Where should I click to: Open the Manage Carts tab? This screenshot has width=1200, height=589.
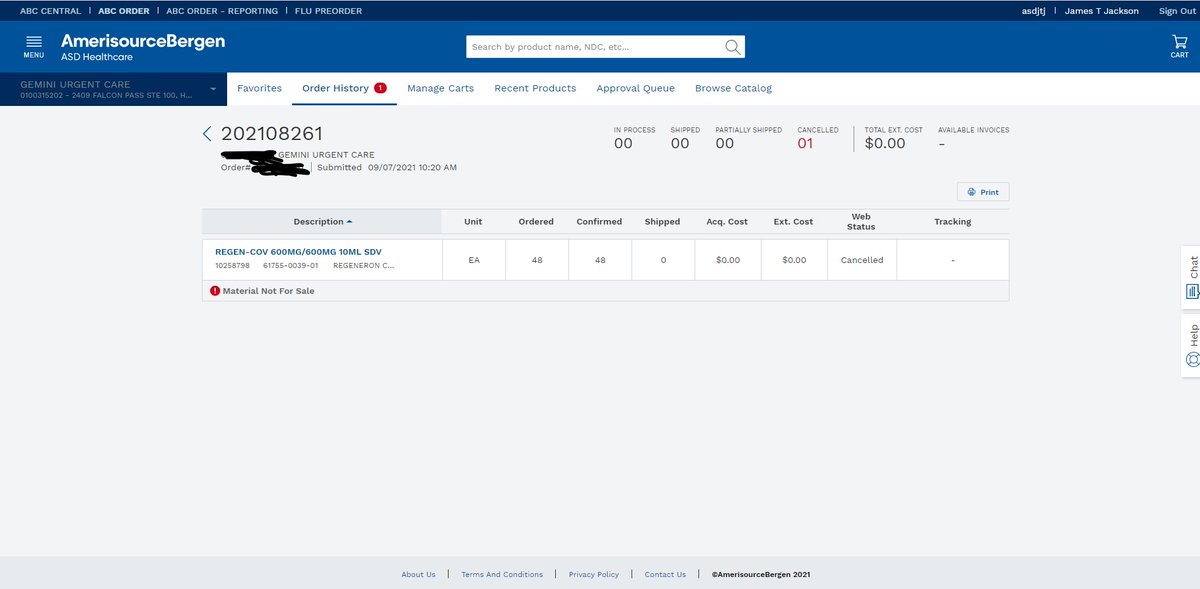[440, 88]
